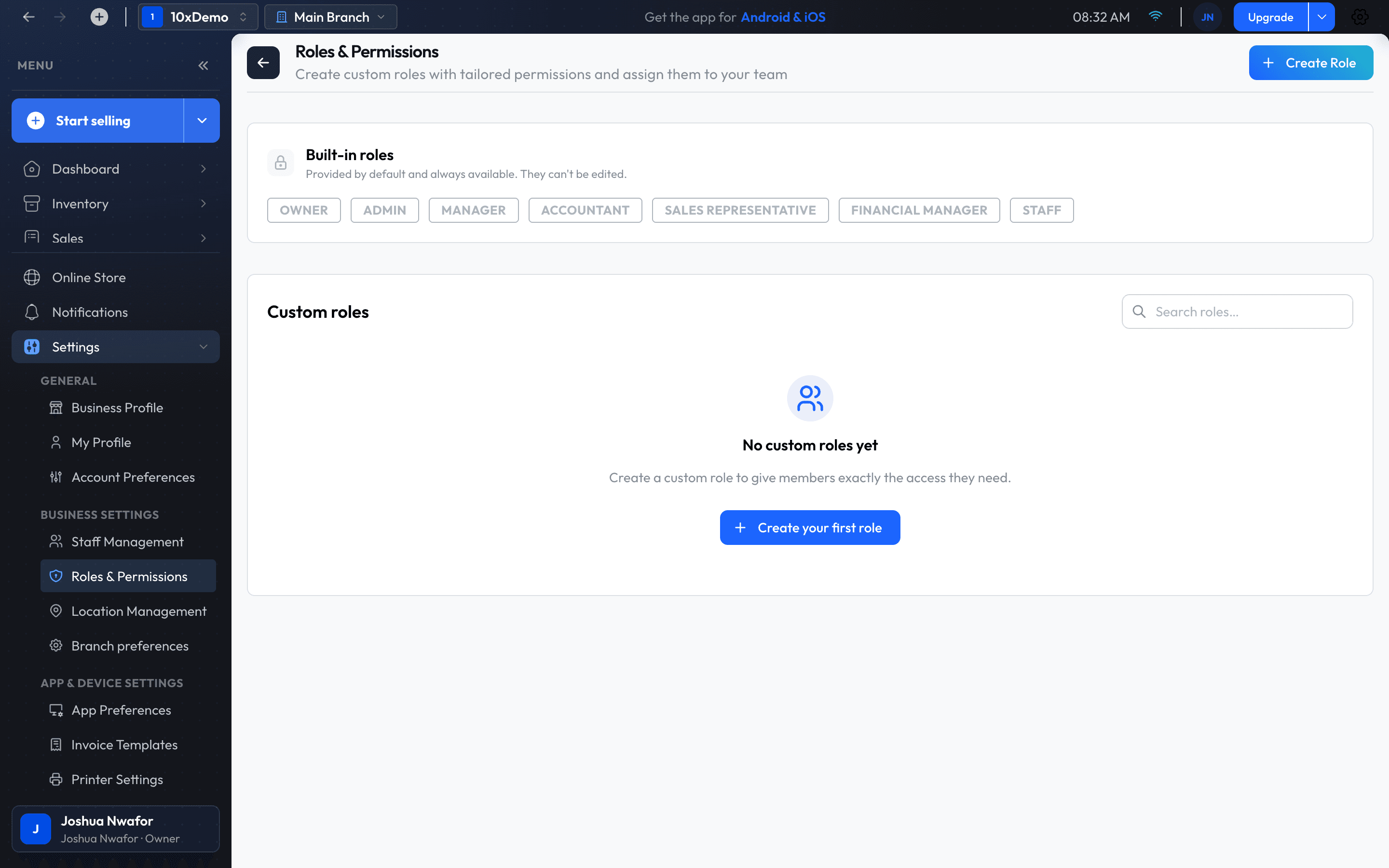Viewport: 1389px width, 868px height.
Task: Click the settings gear icon at top right
Action: pyautogui.click(x=1360, y=17)
